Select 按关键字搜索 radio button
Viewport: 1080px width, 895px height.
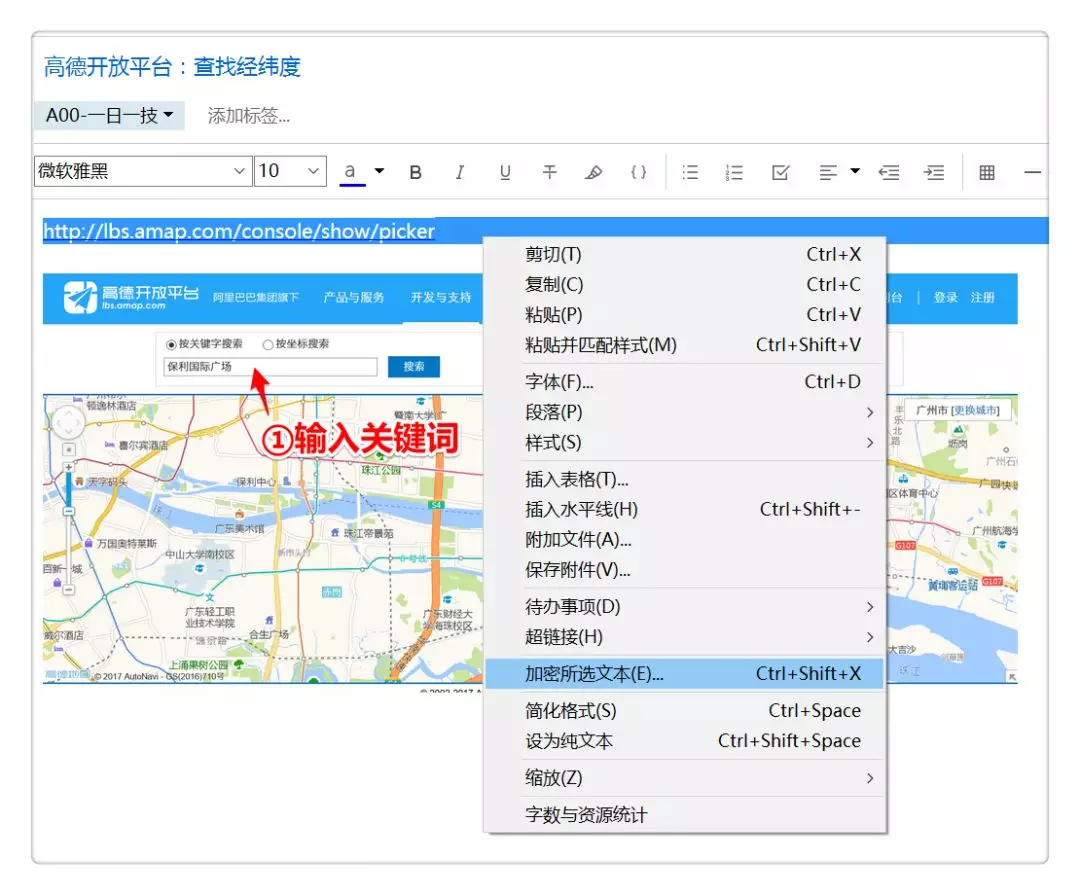click(x=171, y=344)
